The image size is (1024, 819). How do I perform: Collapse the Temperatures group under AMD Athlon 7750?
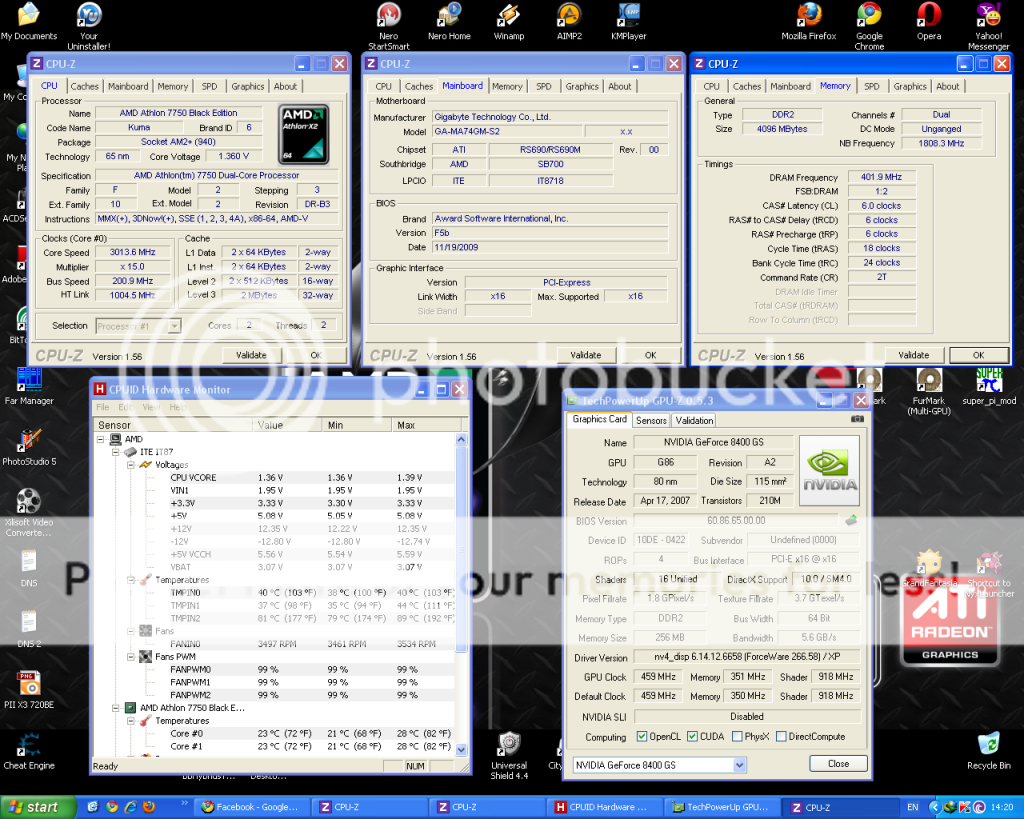(x=131, y=721)
